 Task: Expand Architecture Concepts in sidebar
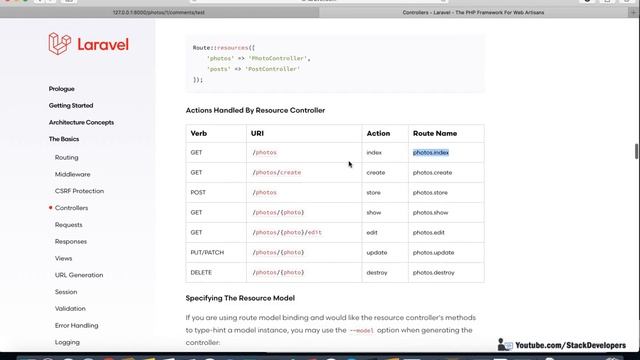click(x=81, y=122)
